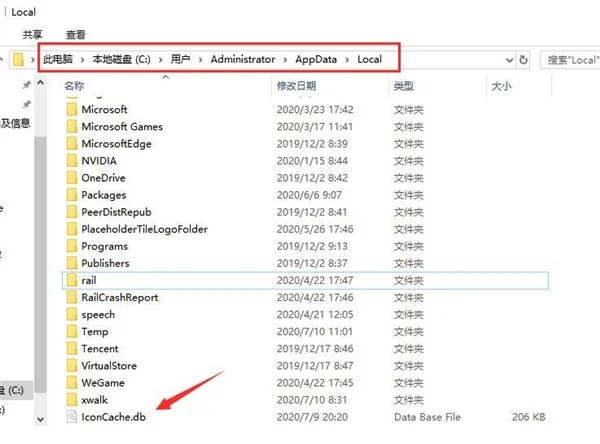600x444 pixels.
Task: Click the Tencent folder icon
Action: pyautogui.click(x=72, y=348)
